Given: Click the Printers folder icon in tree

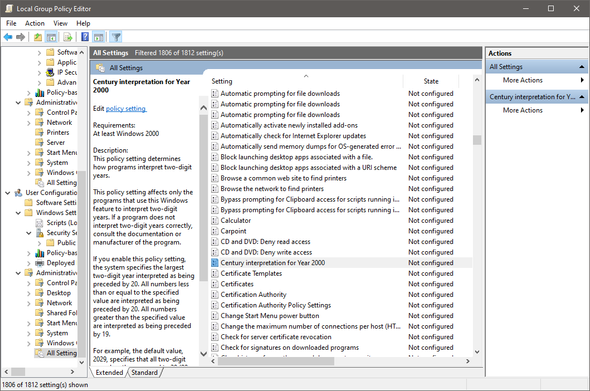Looking at the screenshot, I should pyautogui.click(x=40, y=132).
